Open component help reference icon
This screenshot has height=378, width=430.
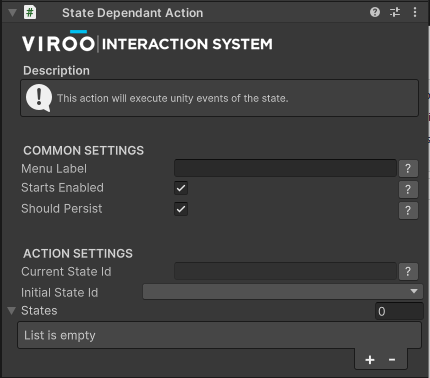pos(375,12)
